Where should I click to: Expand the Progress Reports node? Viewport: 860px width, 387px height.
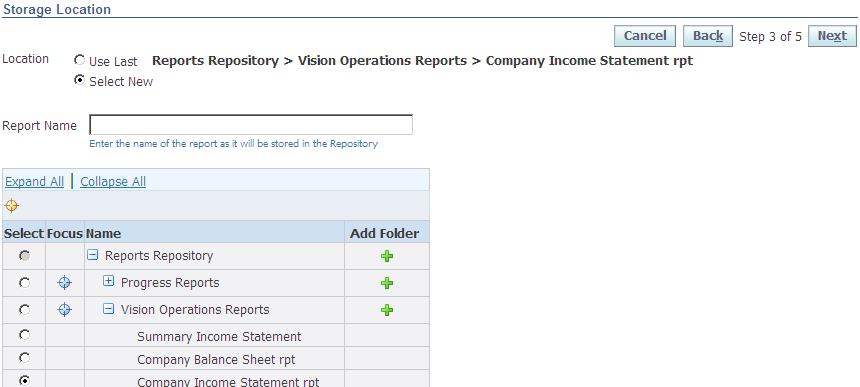pos(109,281)
